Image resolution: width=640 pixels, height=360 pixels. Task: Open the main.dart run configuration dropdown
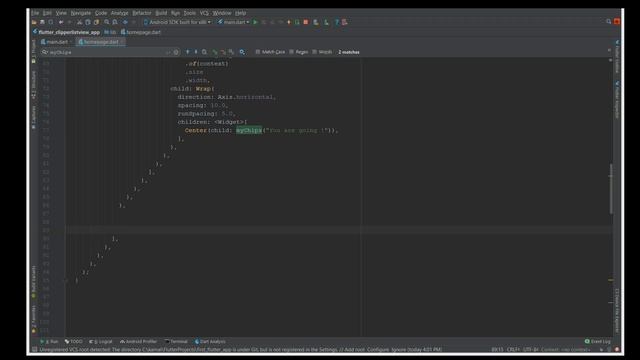pos(233,22)
